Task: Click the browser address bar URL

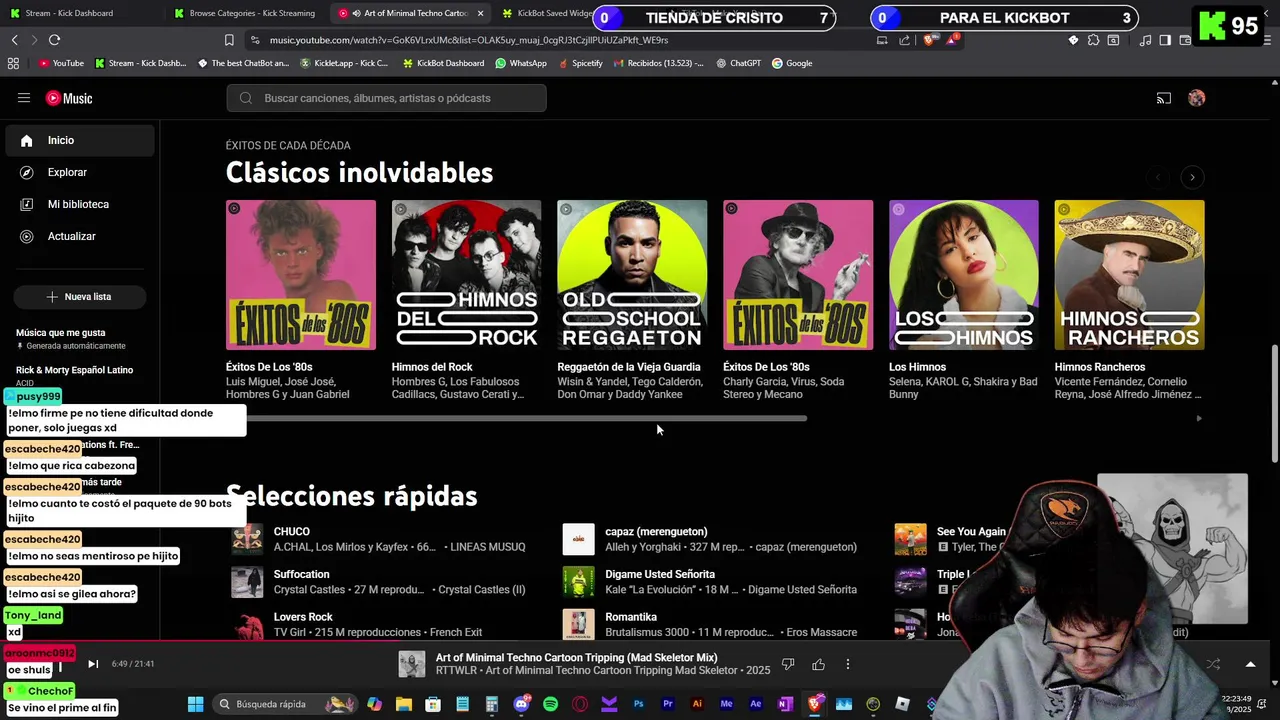Action: 469,40
